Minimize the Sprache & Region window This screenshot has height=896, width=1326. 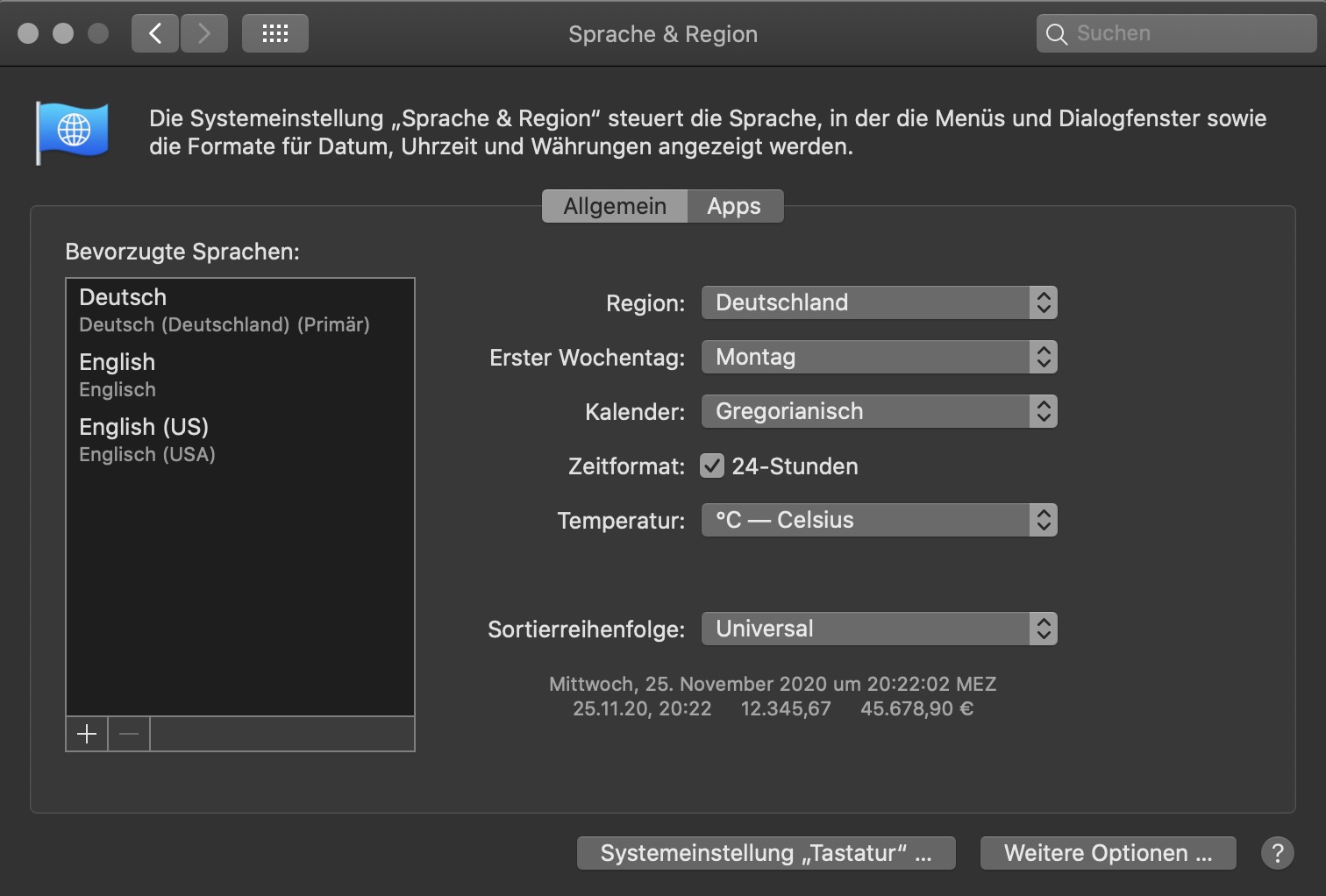63,33
